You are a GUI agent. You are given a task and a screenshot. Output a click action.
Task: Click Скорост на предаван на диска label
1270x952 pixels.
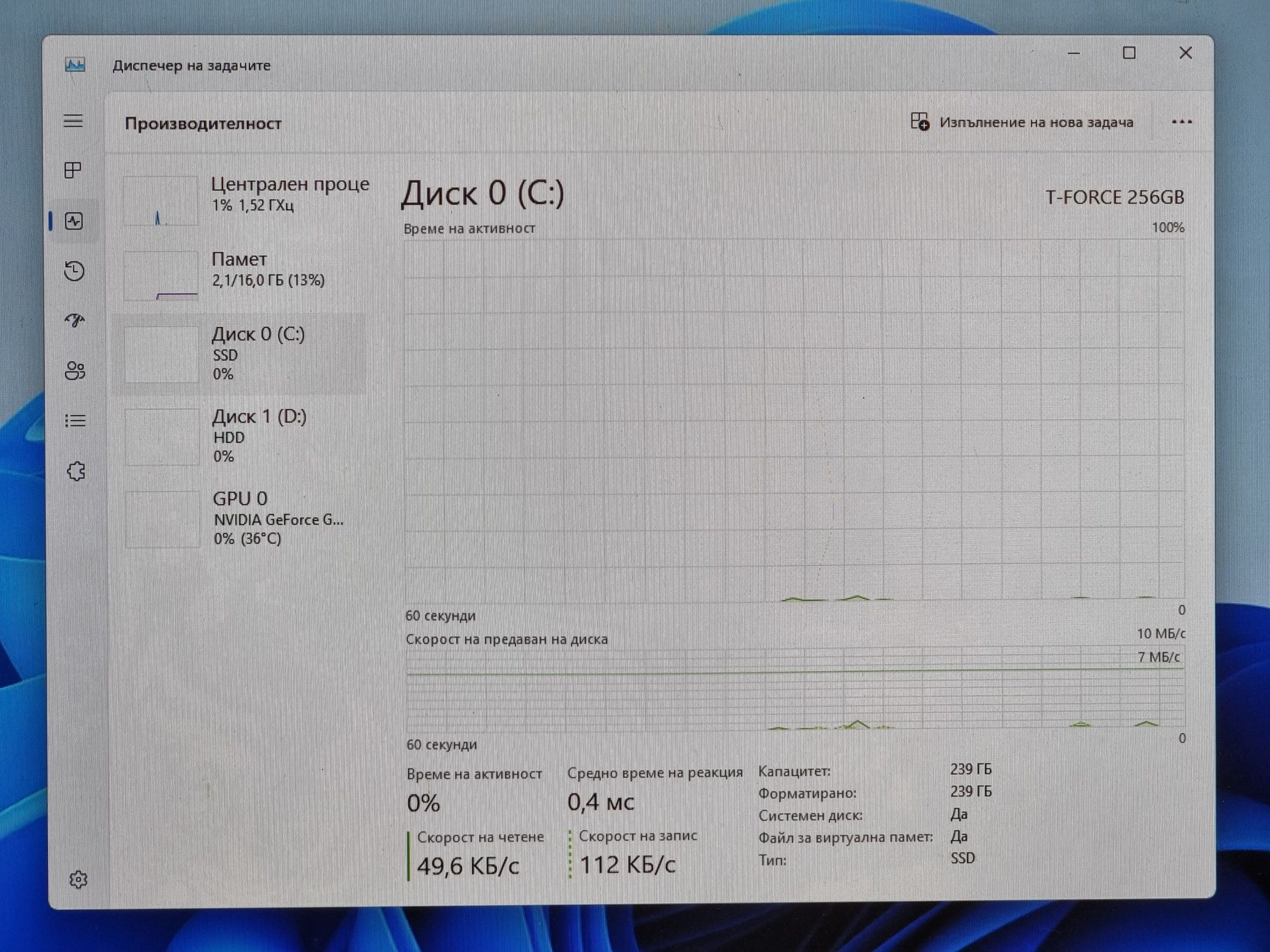pos(507,640)
